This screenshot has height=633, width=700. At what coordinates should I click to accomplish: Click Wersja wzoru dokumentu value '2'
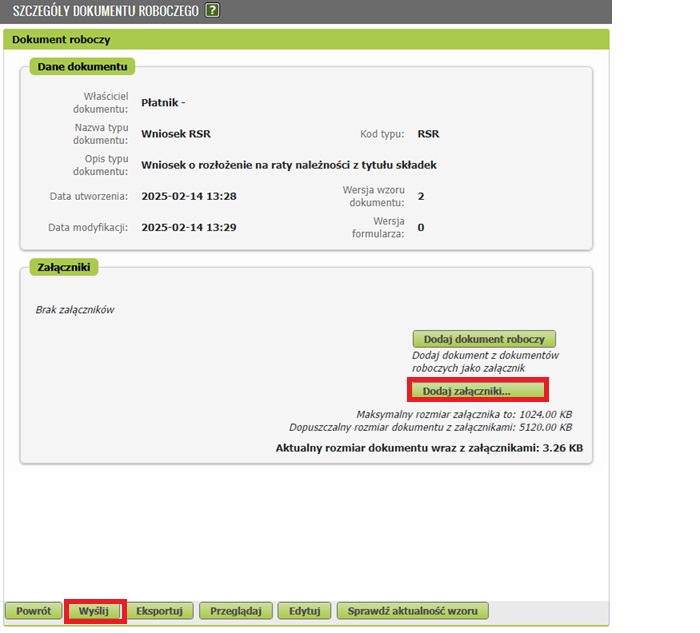point(421,196)
